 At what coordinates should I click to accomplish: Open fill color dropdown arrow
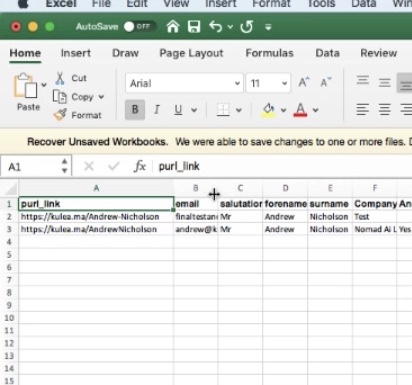pyautogui.click(x=283, y=110)
